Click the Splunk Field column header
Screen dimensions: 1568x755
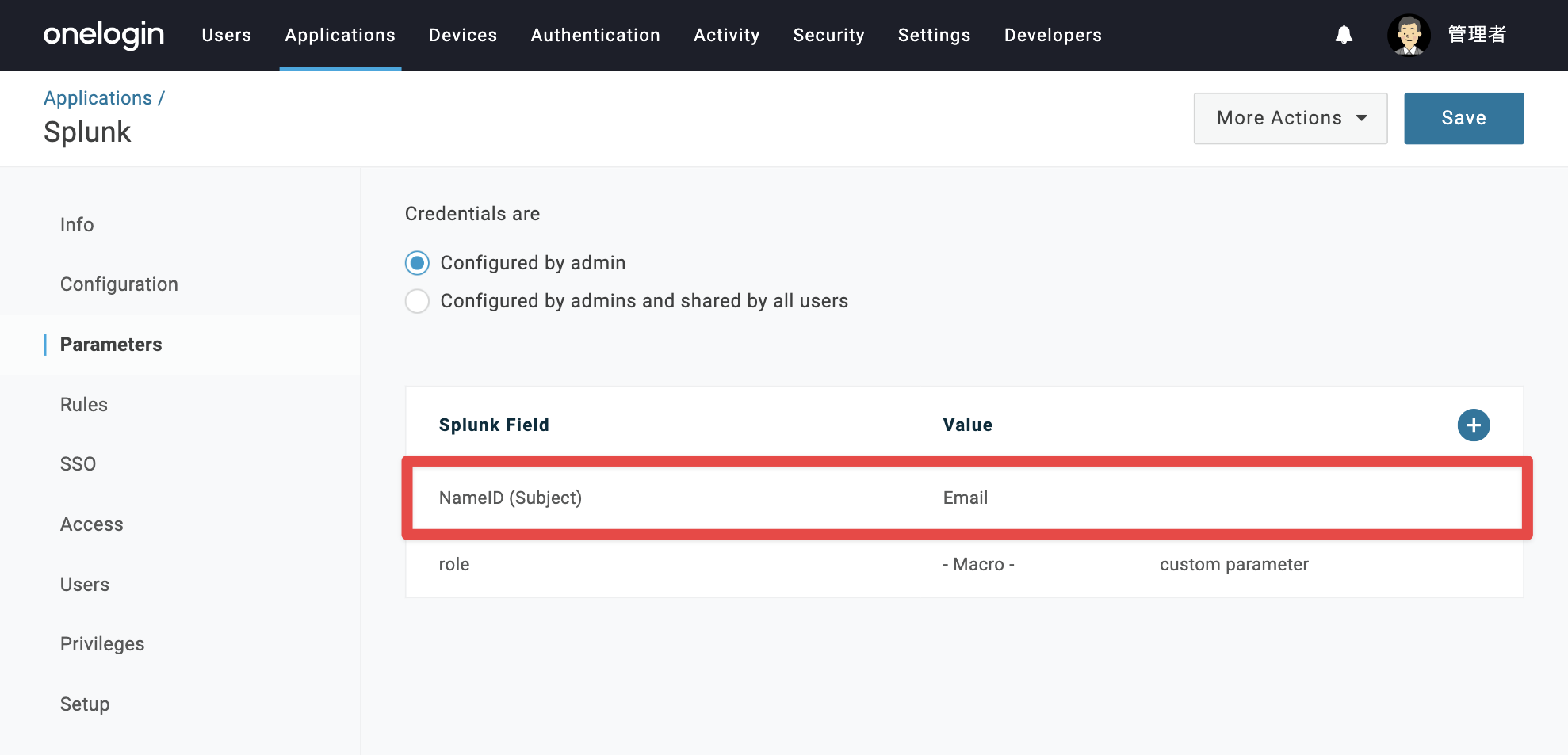[494, 425]
